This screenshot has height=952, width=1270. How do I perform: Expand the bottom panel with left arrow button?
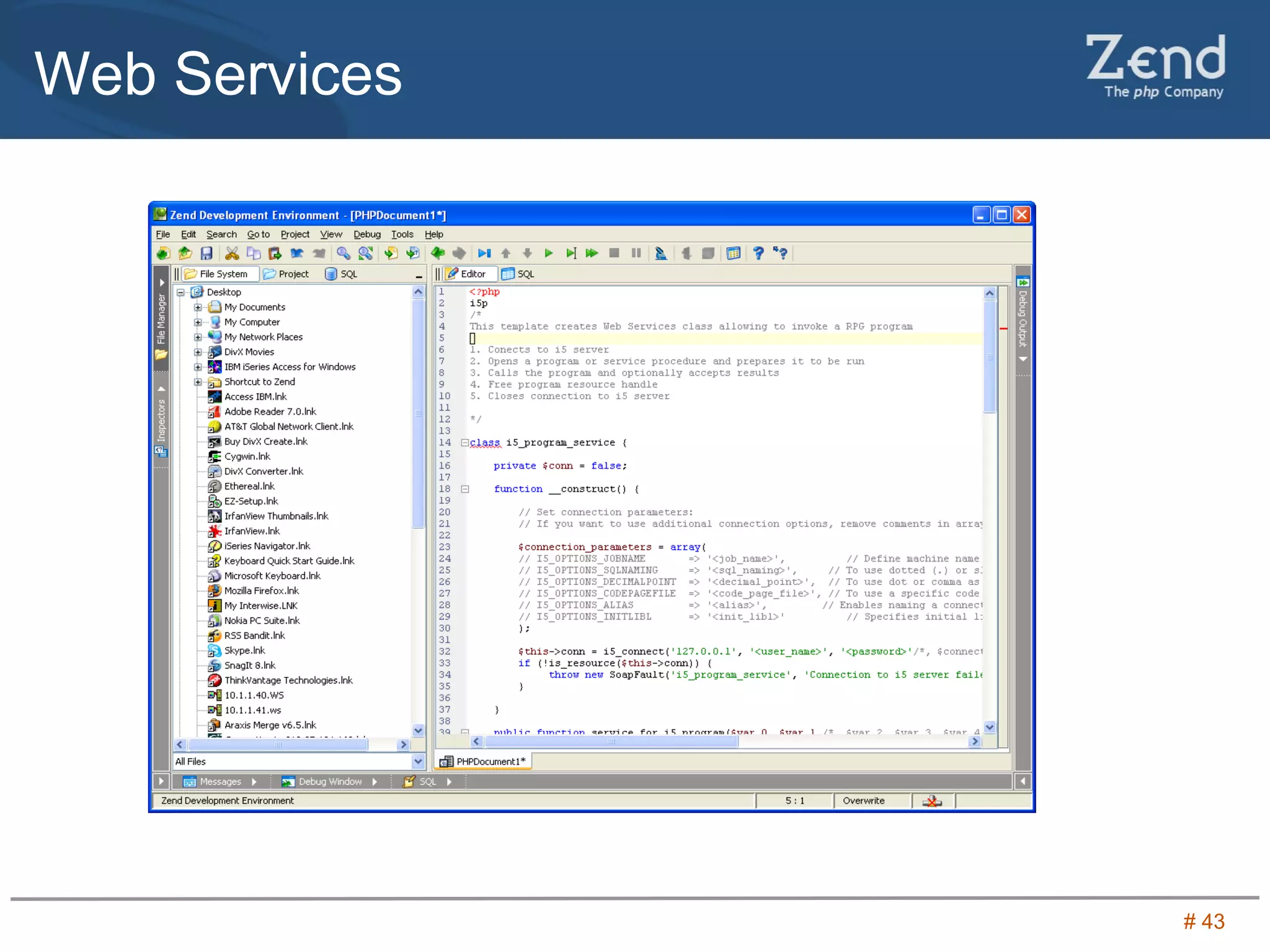click(1023, 781)
